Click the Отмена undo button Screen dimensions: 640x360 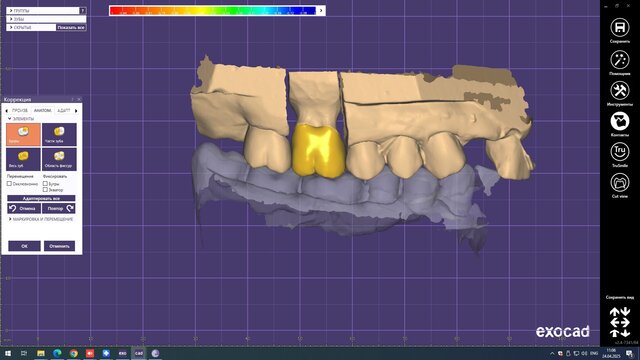click(x=24, y=208)
